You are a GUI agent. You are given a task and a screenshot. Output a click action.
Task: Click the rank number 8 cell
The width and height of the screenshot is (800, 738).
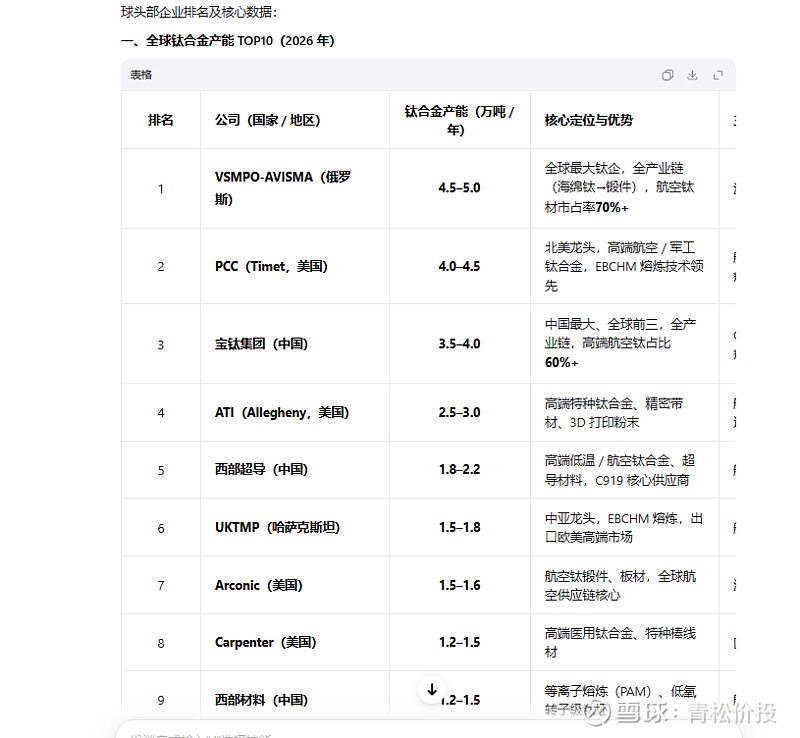[x=161, y=642]
